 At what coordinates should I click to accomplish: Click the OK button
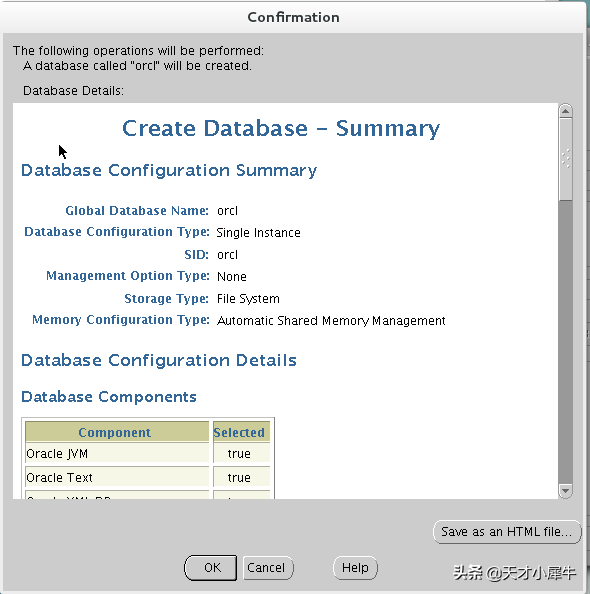coord(210,567)
